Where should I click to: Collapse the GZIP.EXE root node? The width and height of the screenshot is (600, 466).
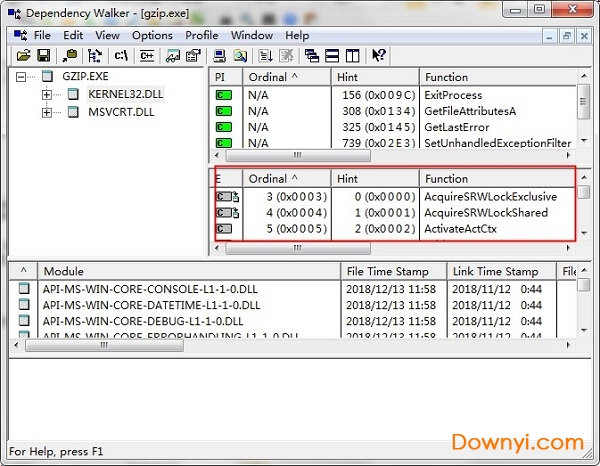pos(23,76)
